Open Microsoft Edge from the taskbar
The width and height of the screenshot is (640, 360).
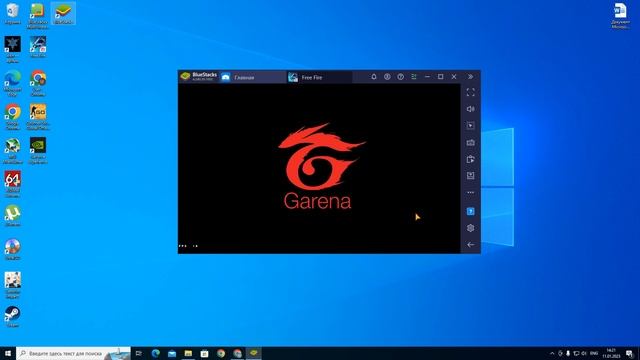pyautogui.click(x=156, y=353)
